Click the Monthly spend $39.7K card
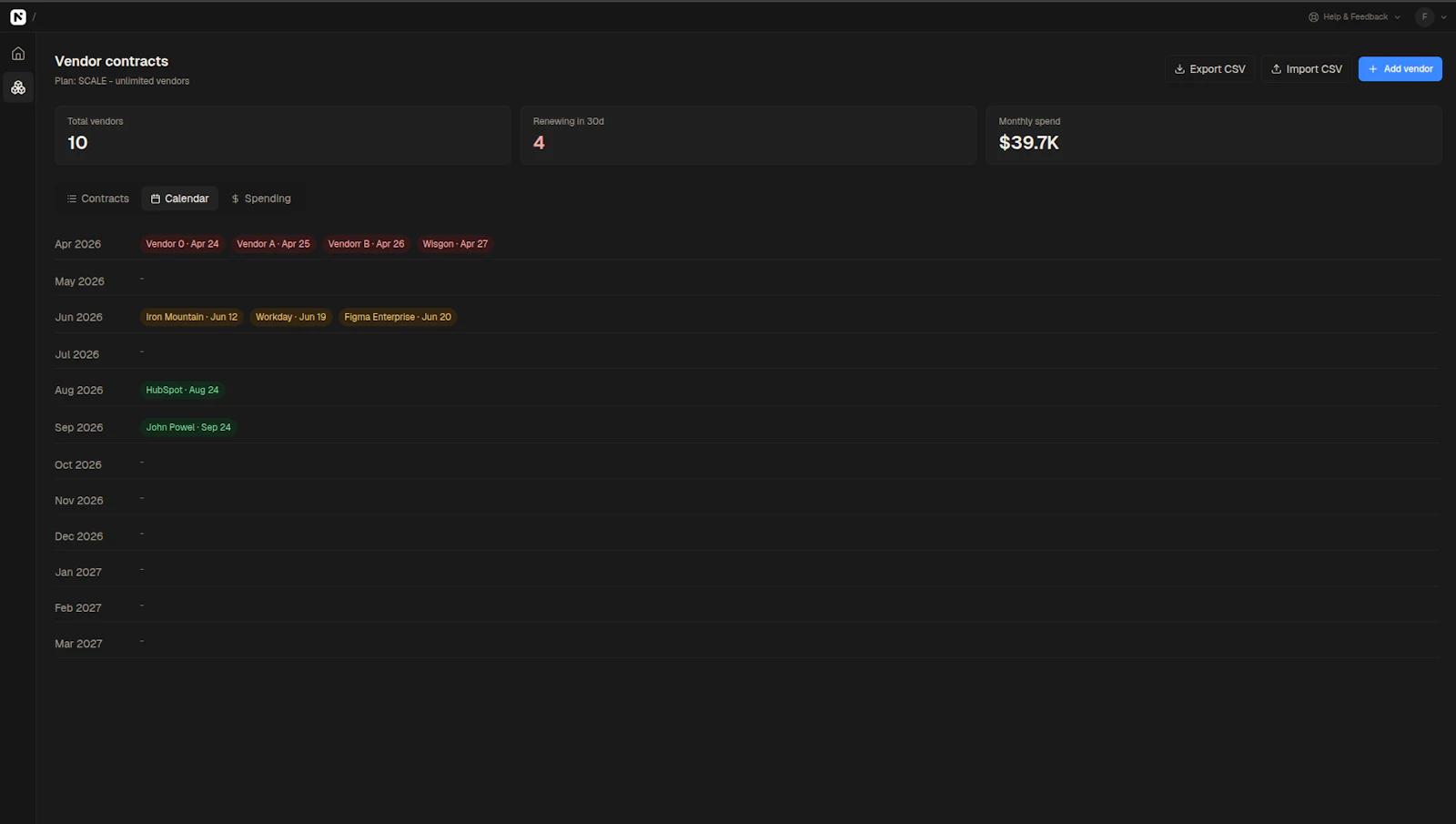This screenshot has height=824, width=1456. 1214,135
